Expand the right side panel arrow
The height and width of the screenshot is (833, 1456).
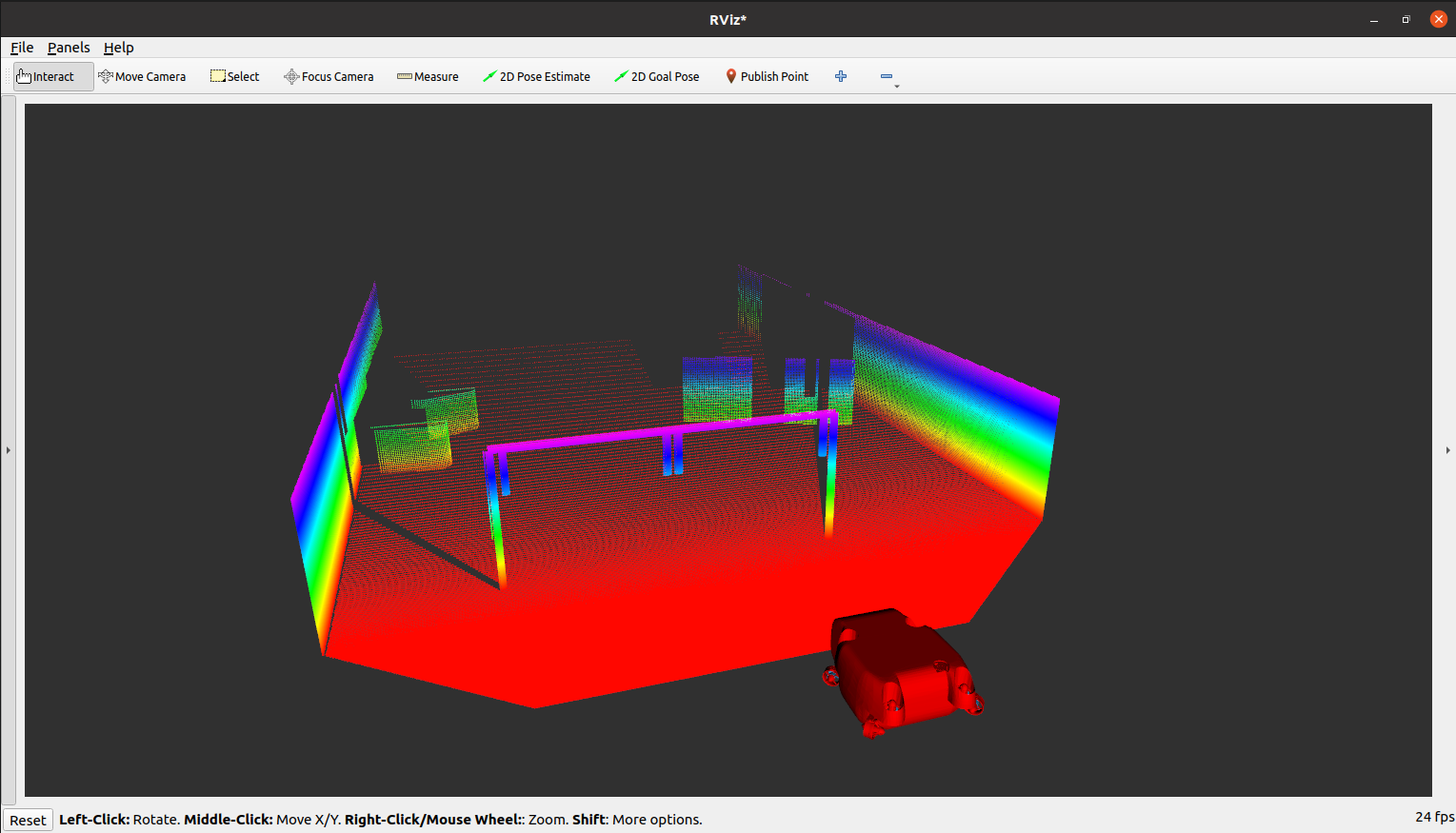tap(1447, 450)
